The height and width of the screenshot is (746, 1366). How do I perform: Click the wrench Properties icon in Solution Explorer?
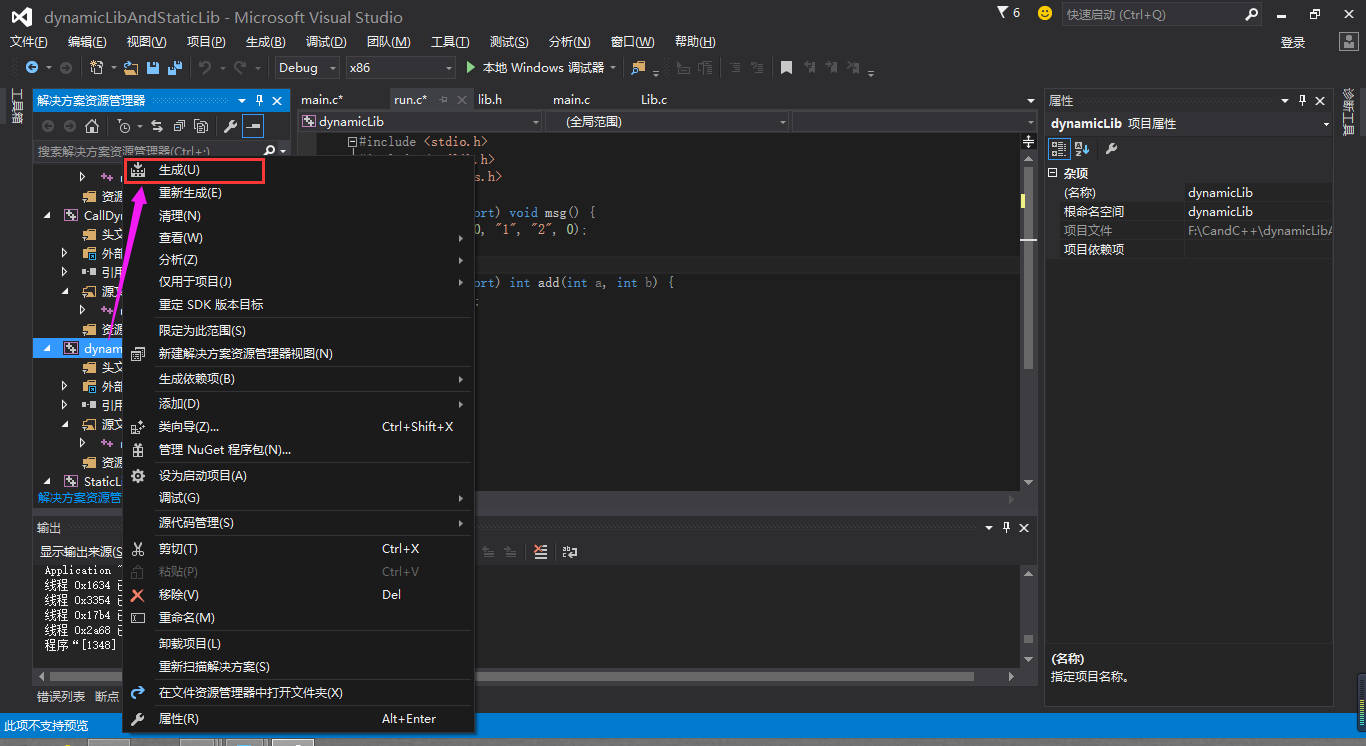230,126
